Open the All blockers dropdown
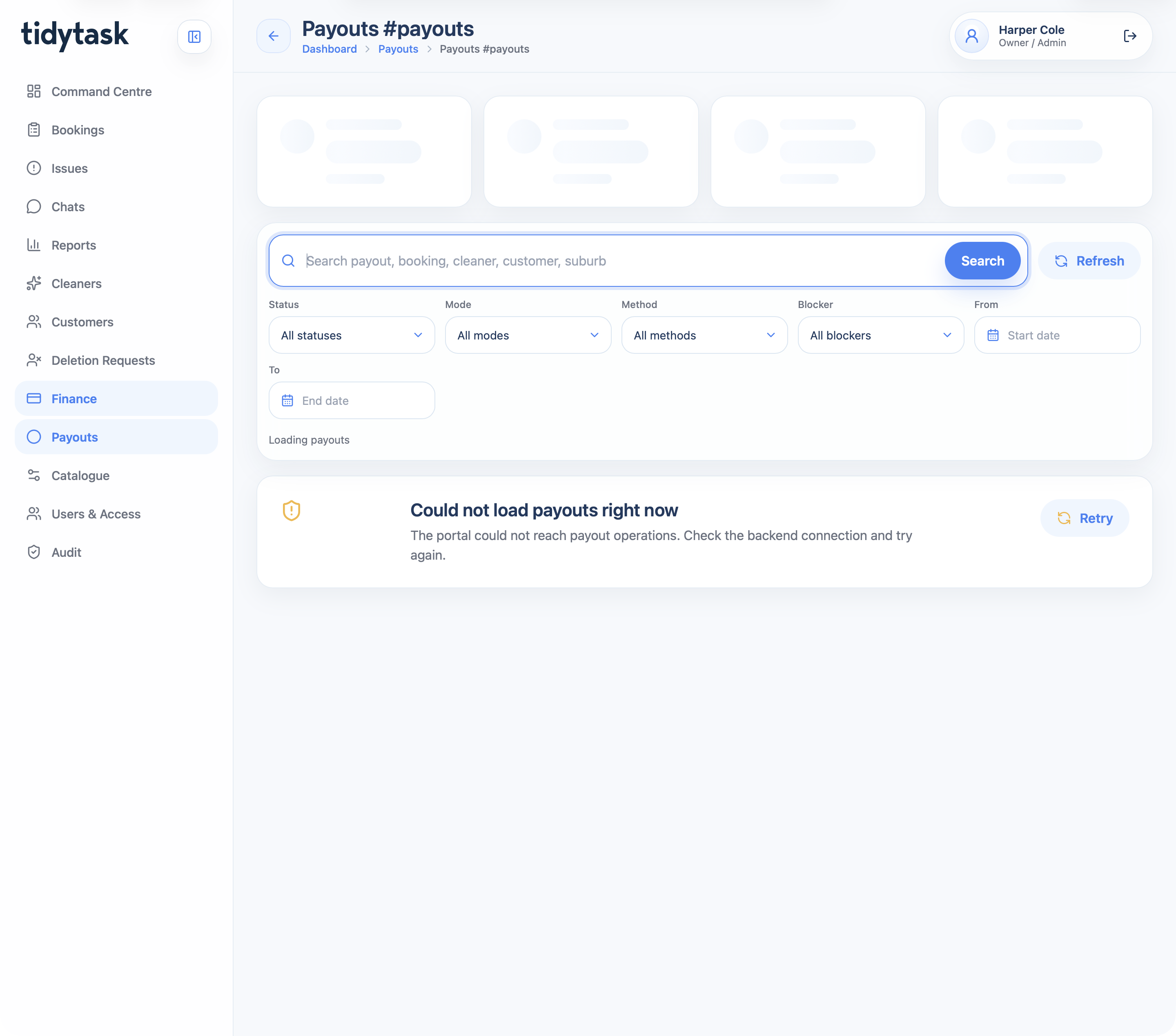The image size is (1176, 1036). (x=881, y=335)
